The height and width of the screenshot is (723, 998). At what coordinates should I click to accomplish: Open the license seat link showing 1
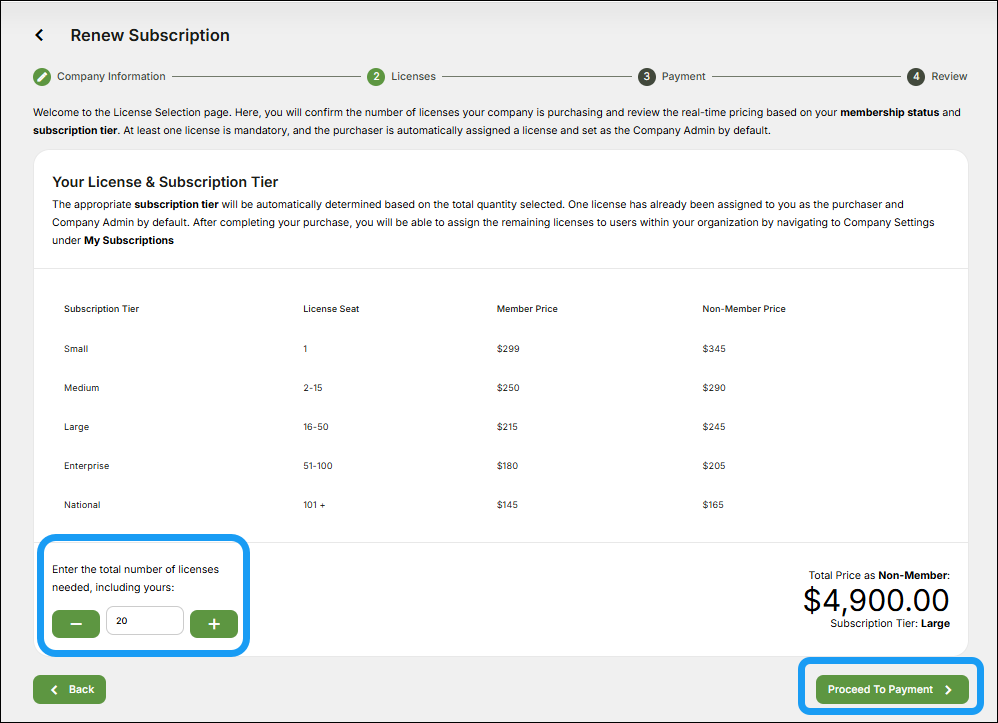pyautogui.click(x=305, y=348)
